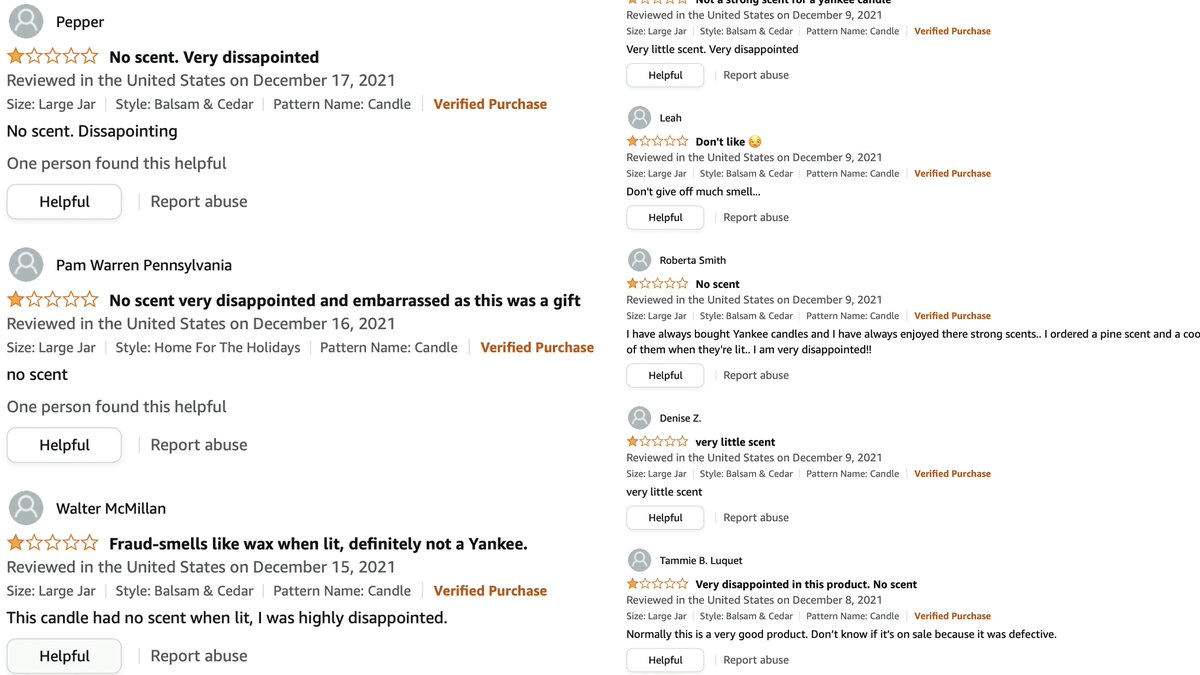
Task: Click Pam Warren Pennsylvania's avatar icon
Action: 25,265
